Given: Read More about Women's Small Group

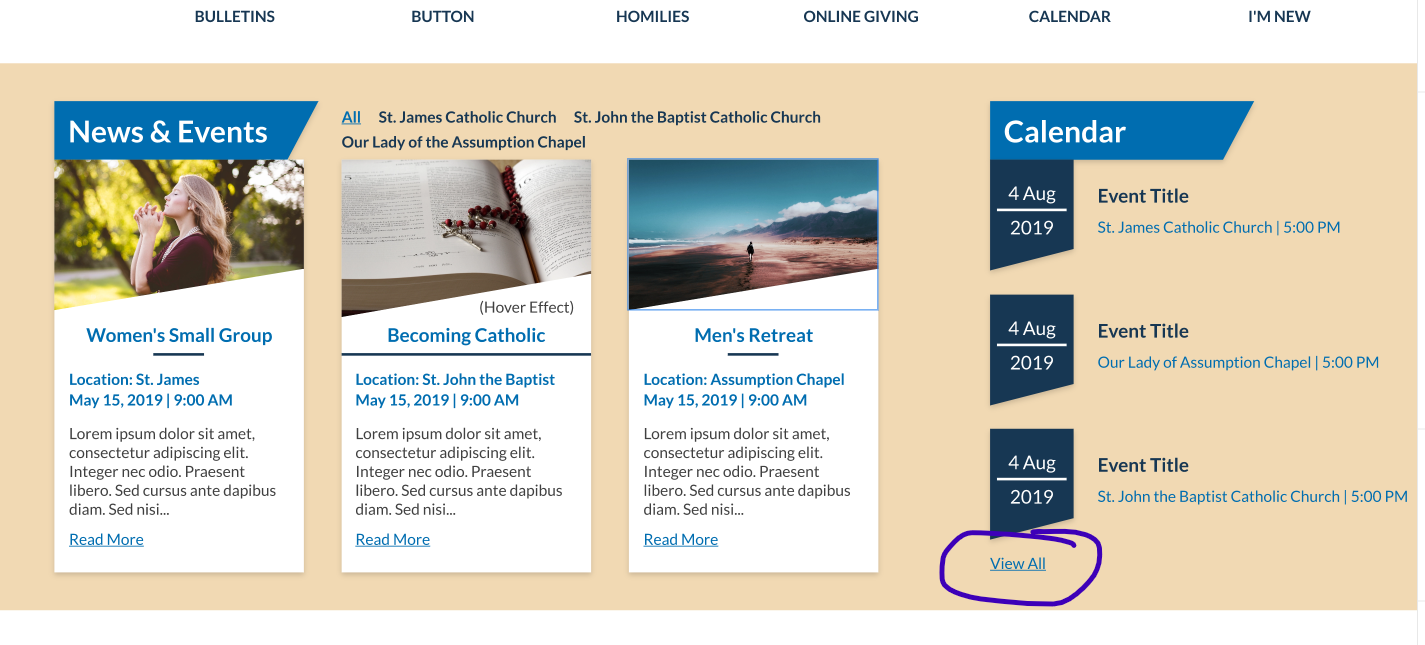Looking at the screenshot, I should [106, 539].
